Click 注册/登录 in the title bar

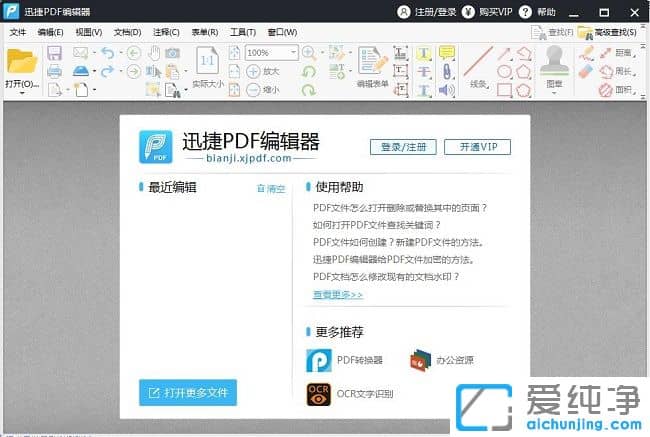427,12
